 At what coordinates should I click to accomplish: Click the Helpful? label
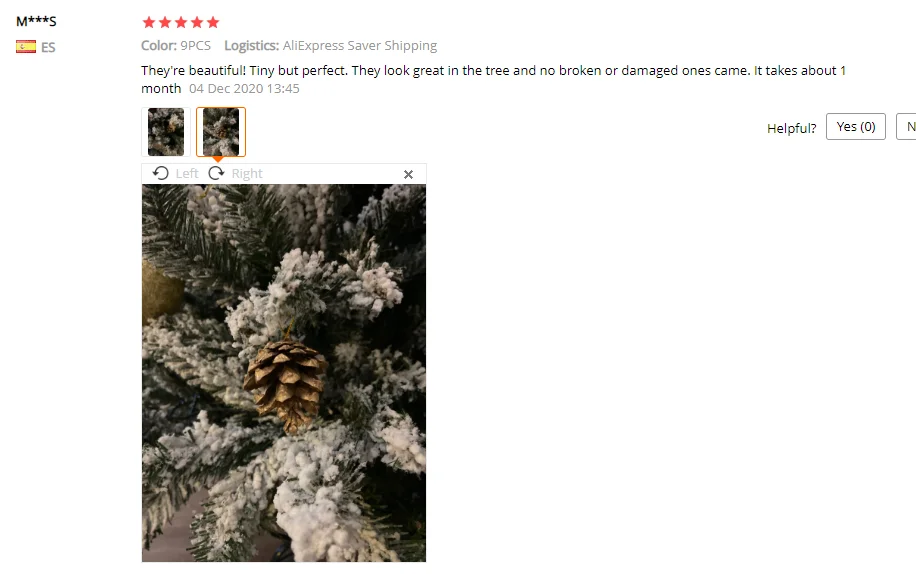click(792, 128)
